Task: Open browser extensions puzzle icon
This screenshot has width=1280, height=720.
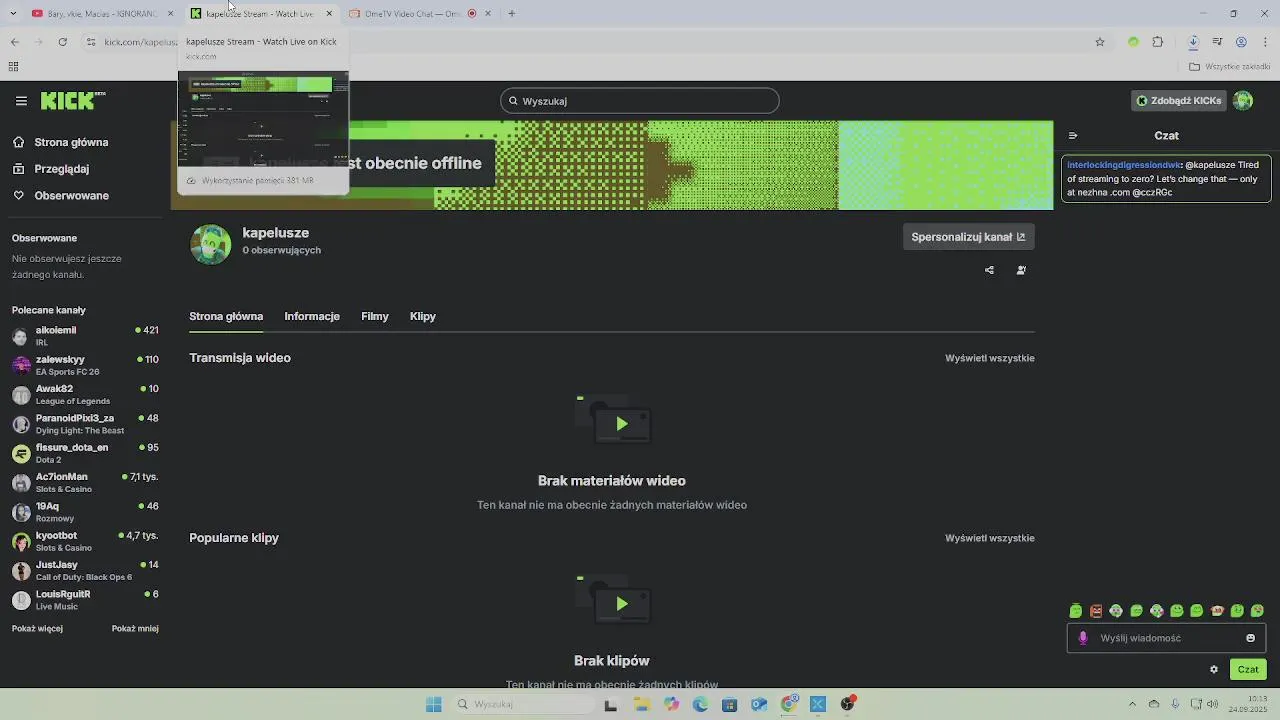Action: click(x=1158, y=42)
